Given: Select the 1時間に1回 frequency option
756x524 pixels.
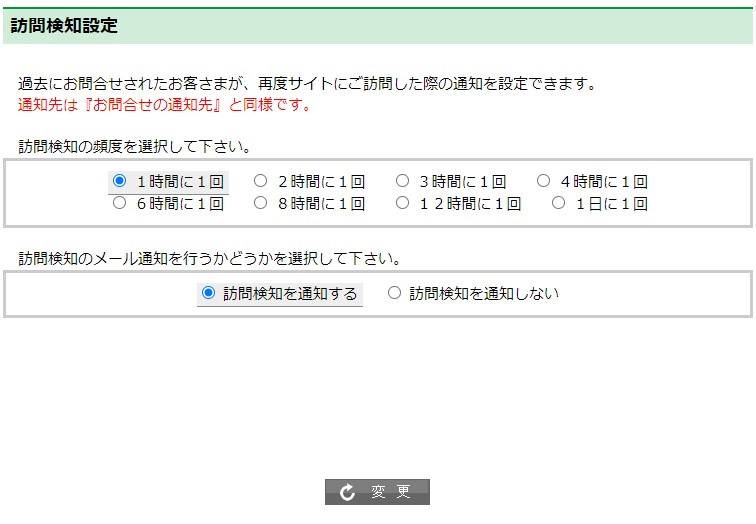Looking at the screenshot, I should pos(119,181).
